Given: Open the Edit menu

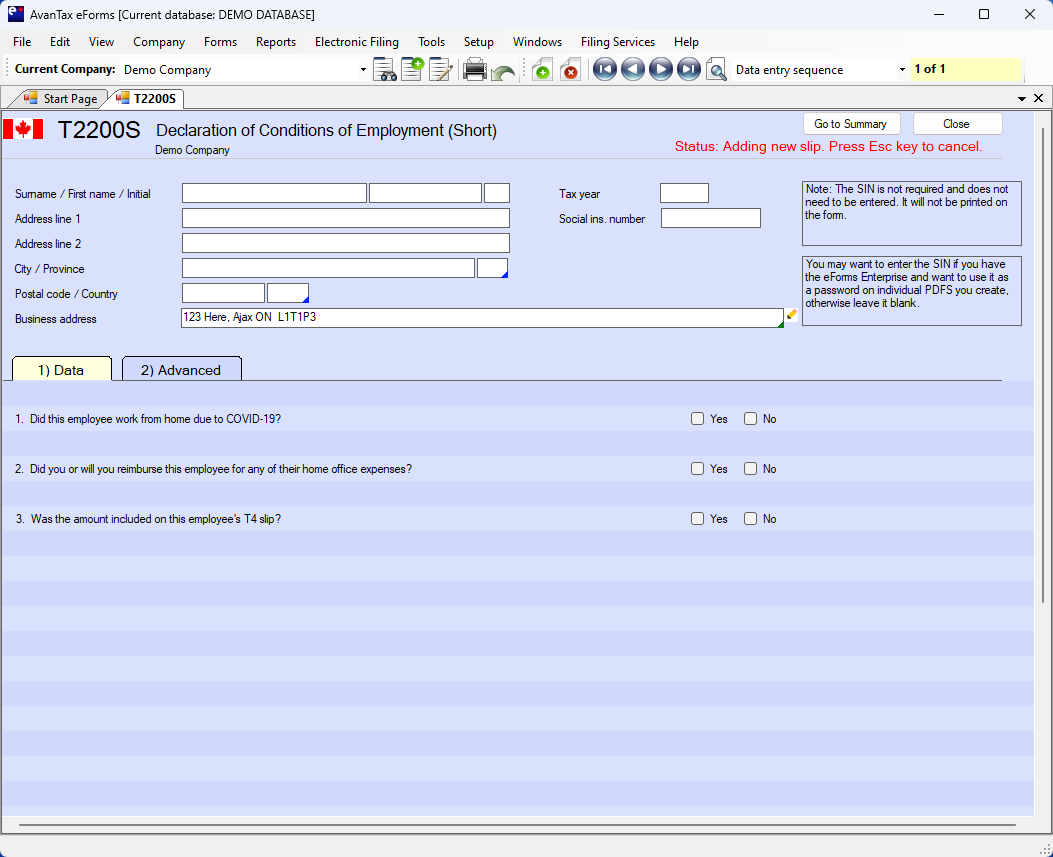Looking at the screenshot, I should [x=60, y=42].
